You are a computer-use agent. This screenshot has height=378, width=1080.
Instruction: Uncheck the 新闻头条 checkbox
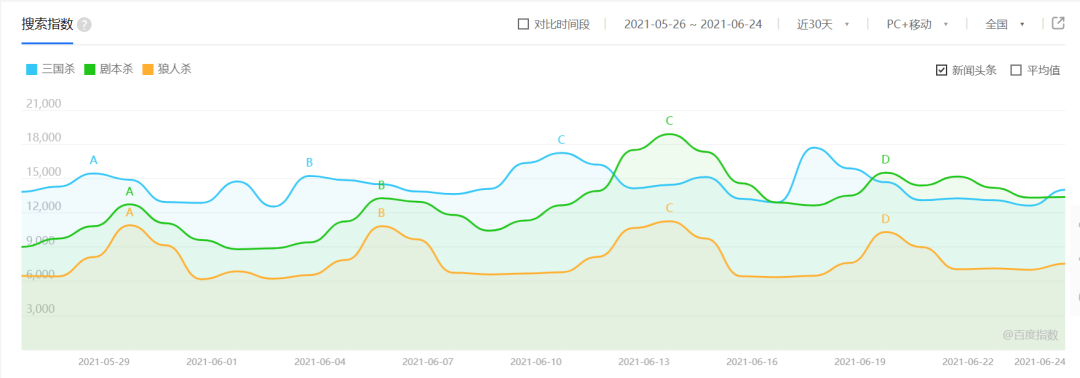click(x=942, y=70)
